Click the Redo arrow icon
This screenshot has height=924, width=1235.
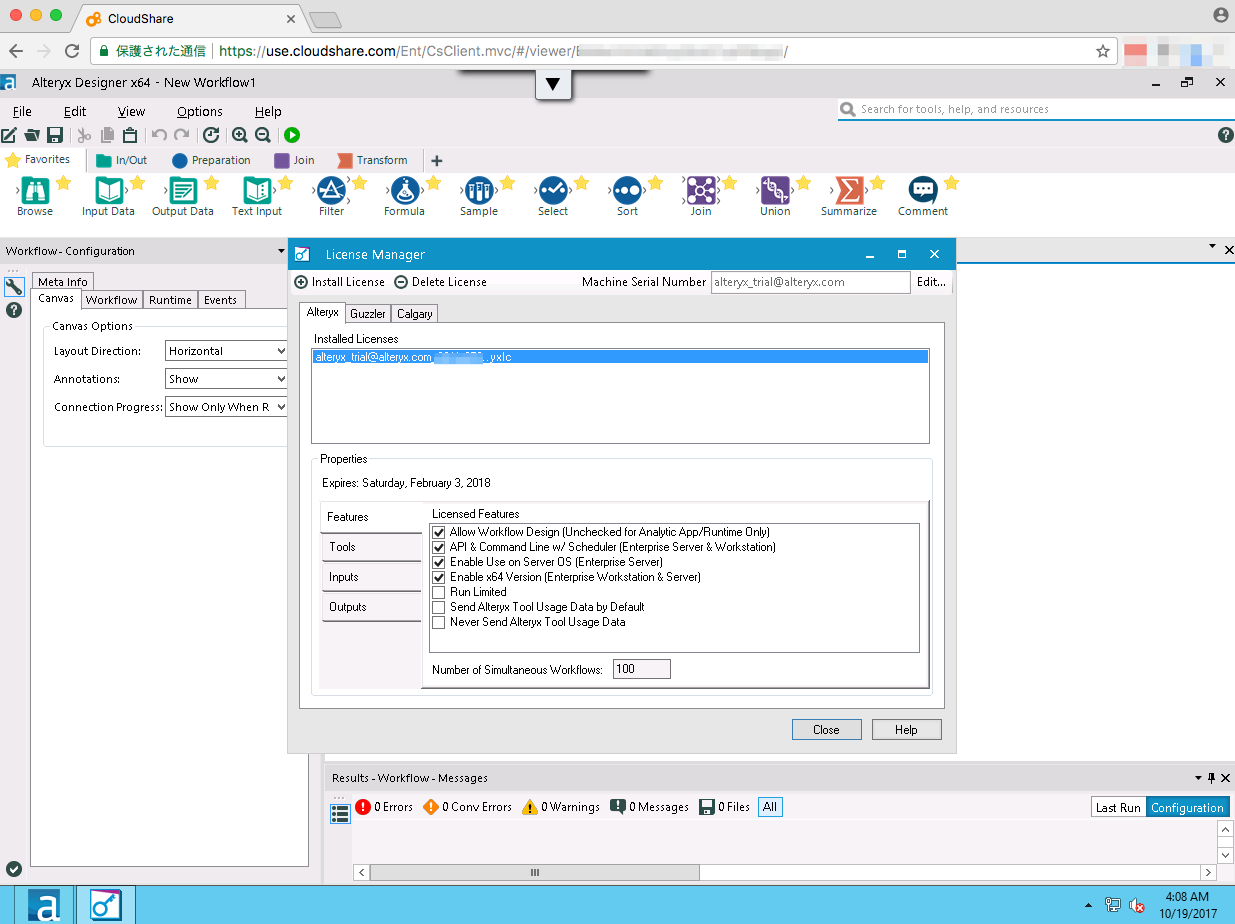pos(181,135)
